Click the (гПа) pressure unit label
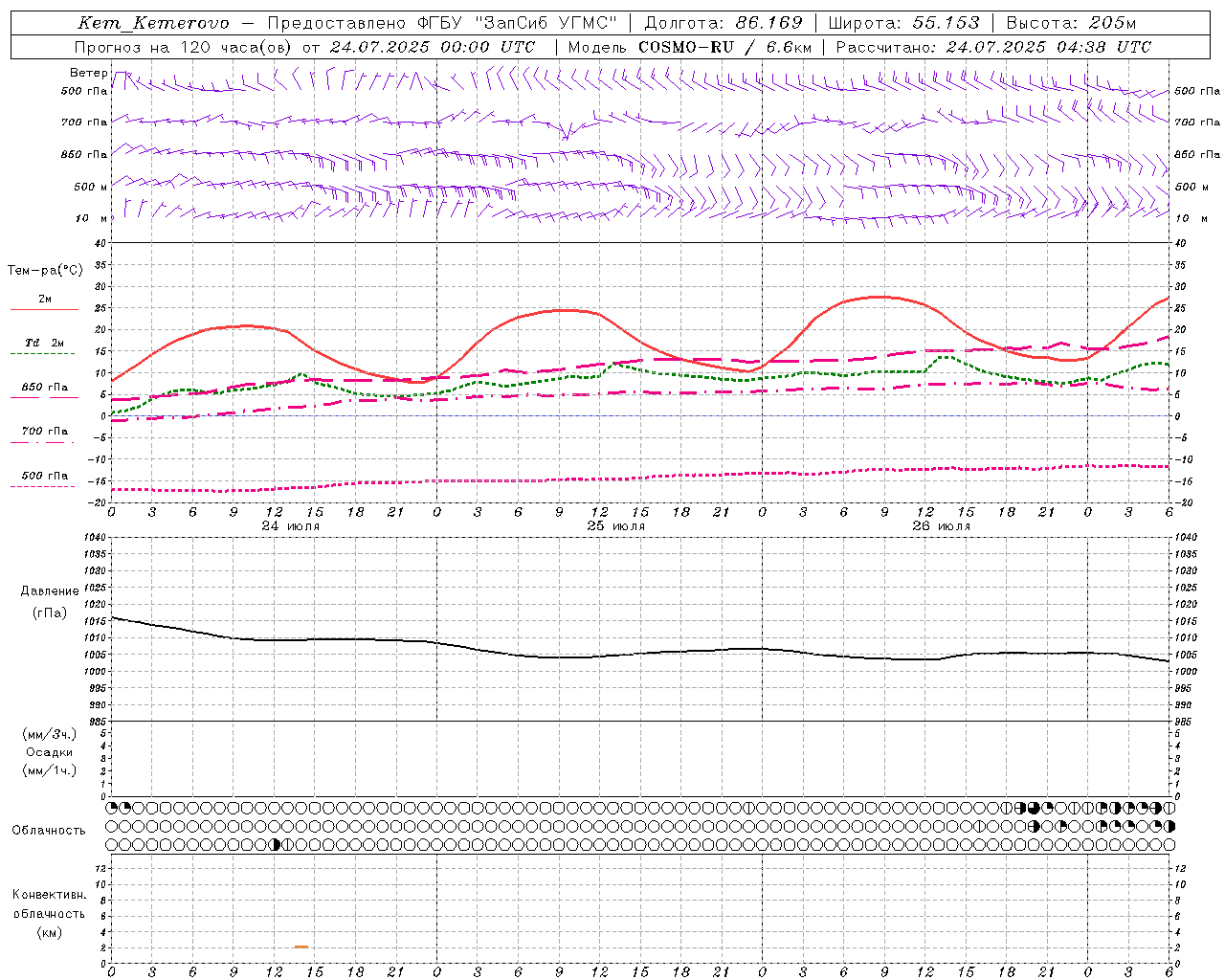The width and height of the screenshot is (1225, 980). (x=50, y=613)
